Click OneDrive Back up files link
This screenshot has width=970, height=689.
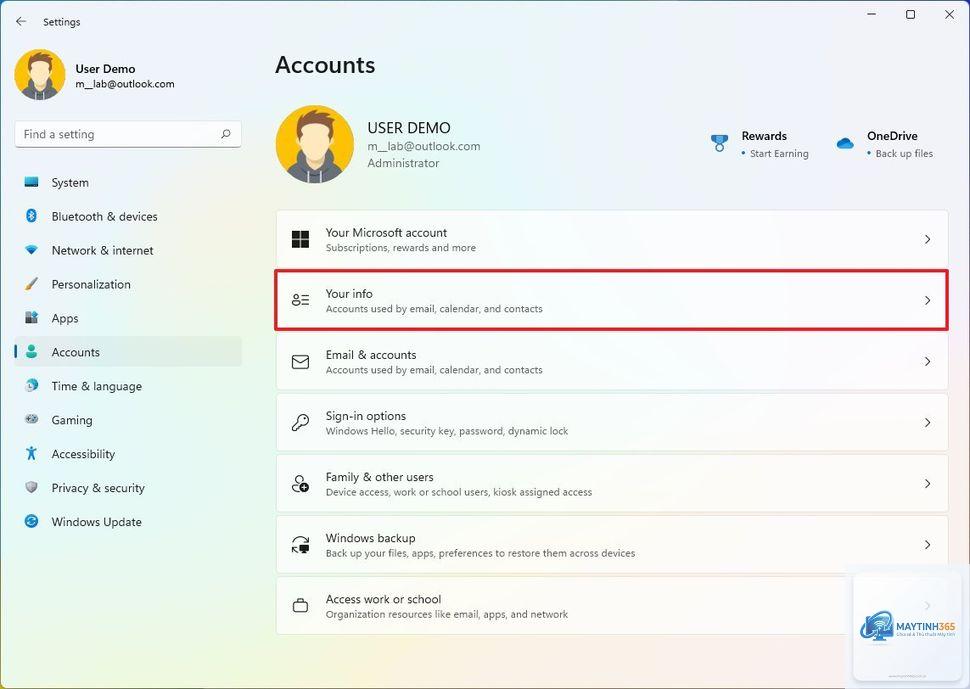tap(904, 153)
